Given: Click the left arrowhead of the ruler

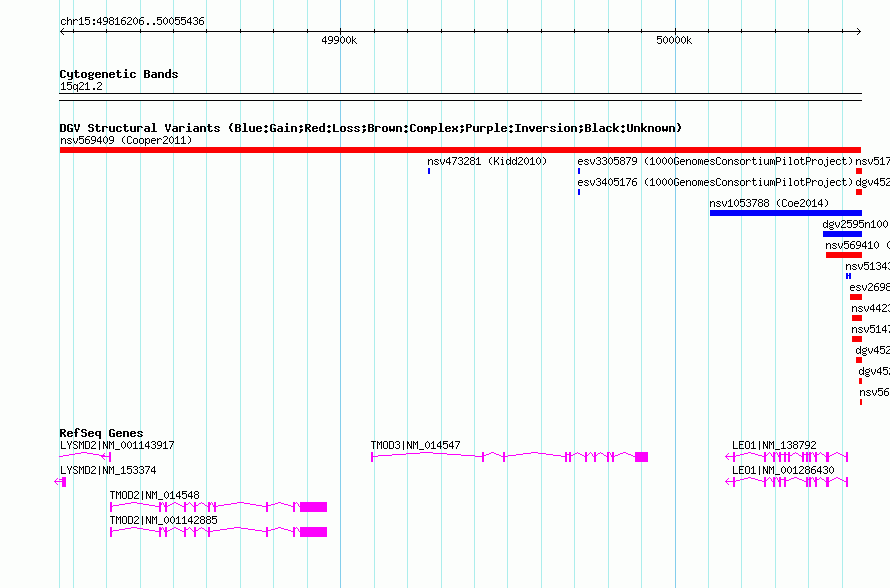Looking at the screenshot, I should click(x=62, y=32).
